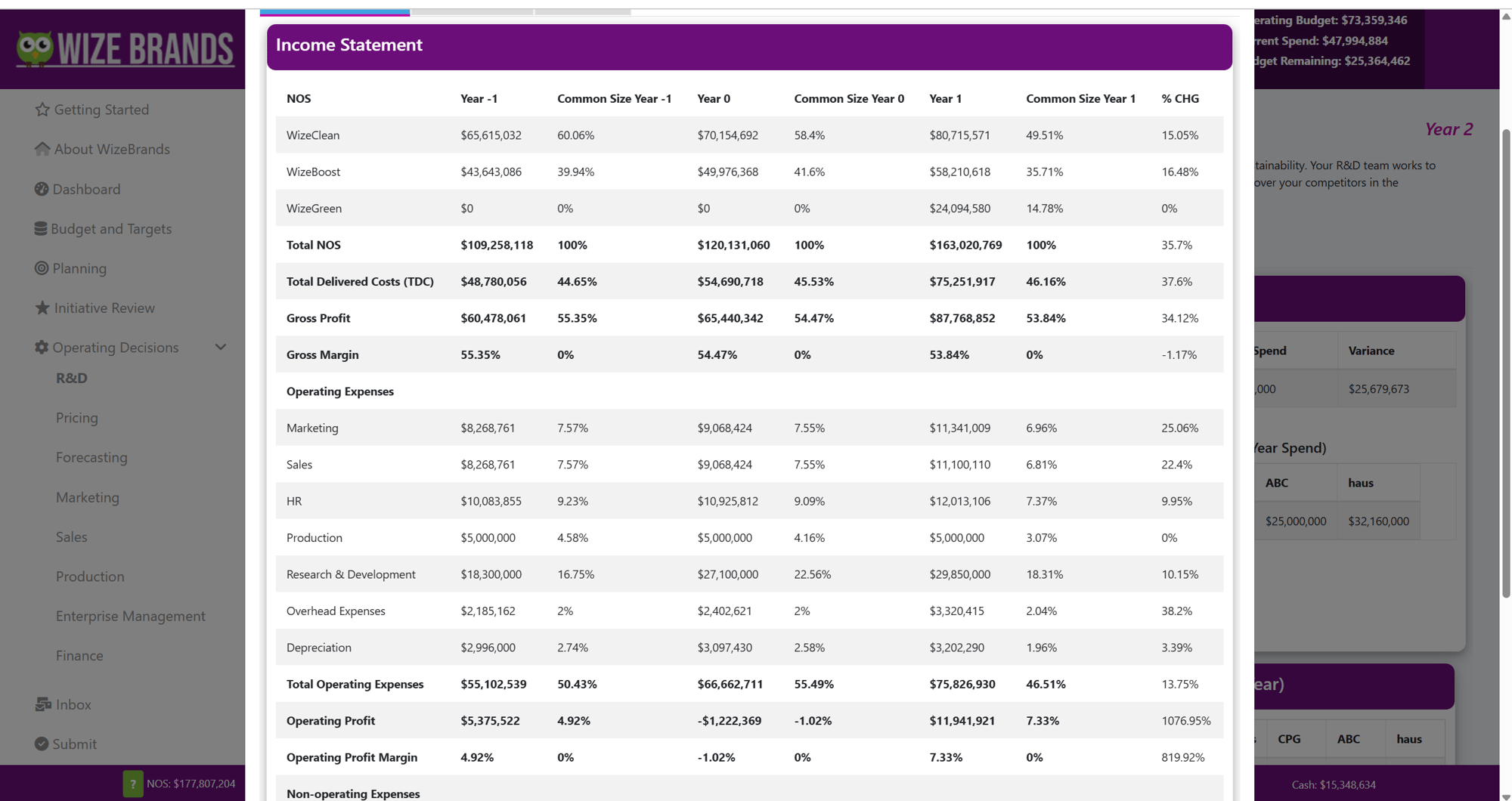Go to the Dashboard menu item
Screen dimensions: 1512x801
tap(86, 189)
